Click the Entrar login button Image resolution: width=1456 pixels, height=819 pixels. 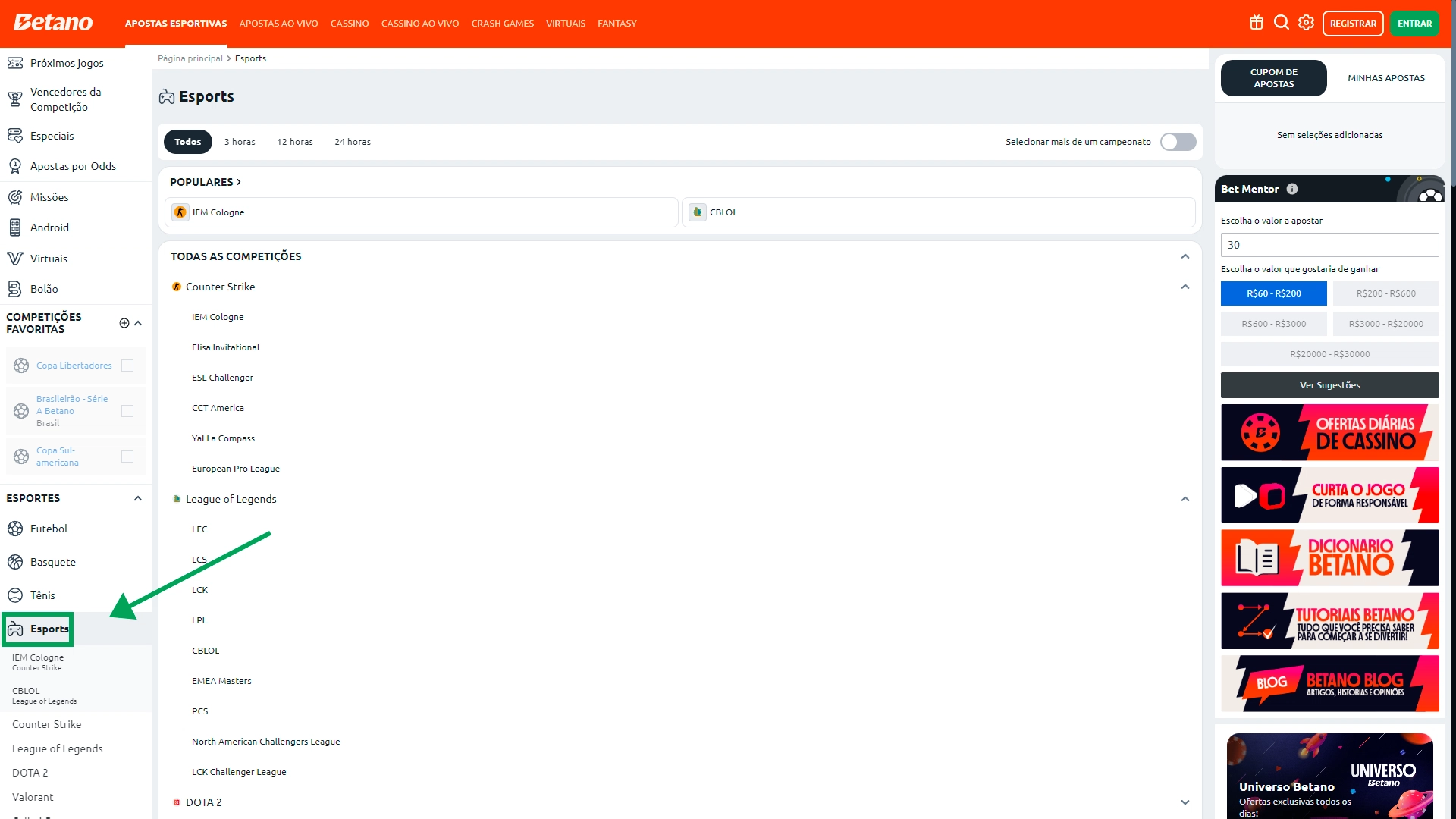tap(1414, 24)
